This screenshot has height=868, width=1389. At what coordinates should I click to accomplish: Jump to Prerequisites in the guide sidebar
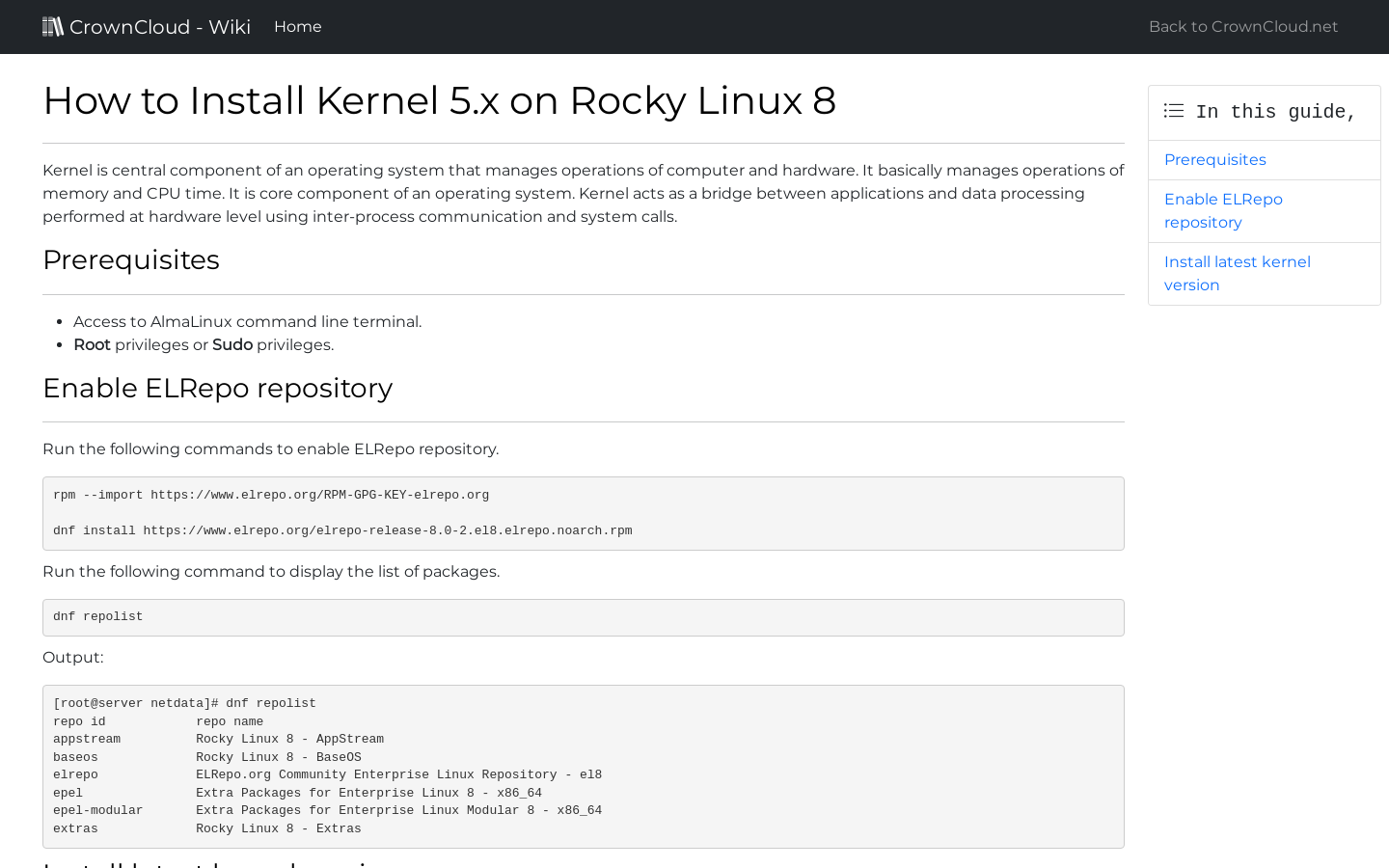(1215, 160)
